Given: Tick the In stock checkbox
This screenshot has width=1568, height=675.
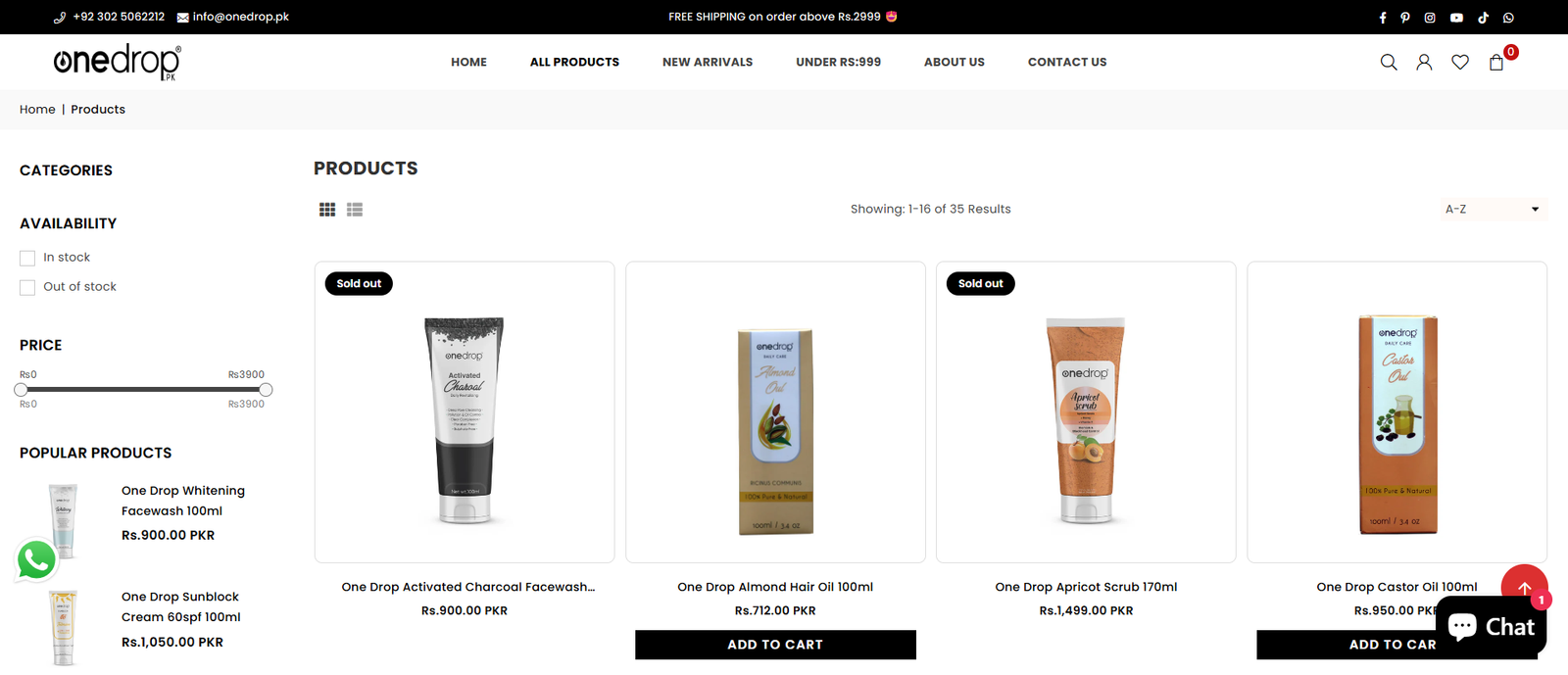Looking at the screenshot, I should point(27,258).
